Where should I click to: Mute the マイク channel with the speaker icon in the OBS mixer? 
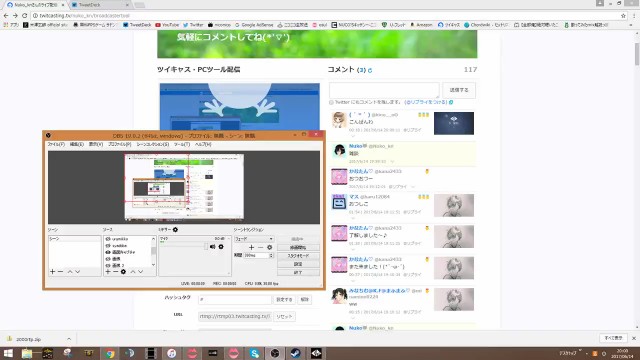pyautogui.click(x=213, y=247)
